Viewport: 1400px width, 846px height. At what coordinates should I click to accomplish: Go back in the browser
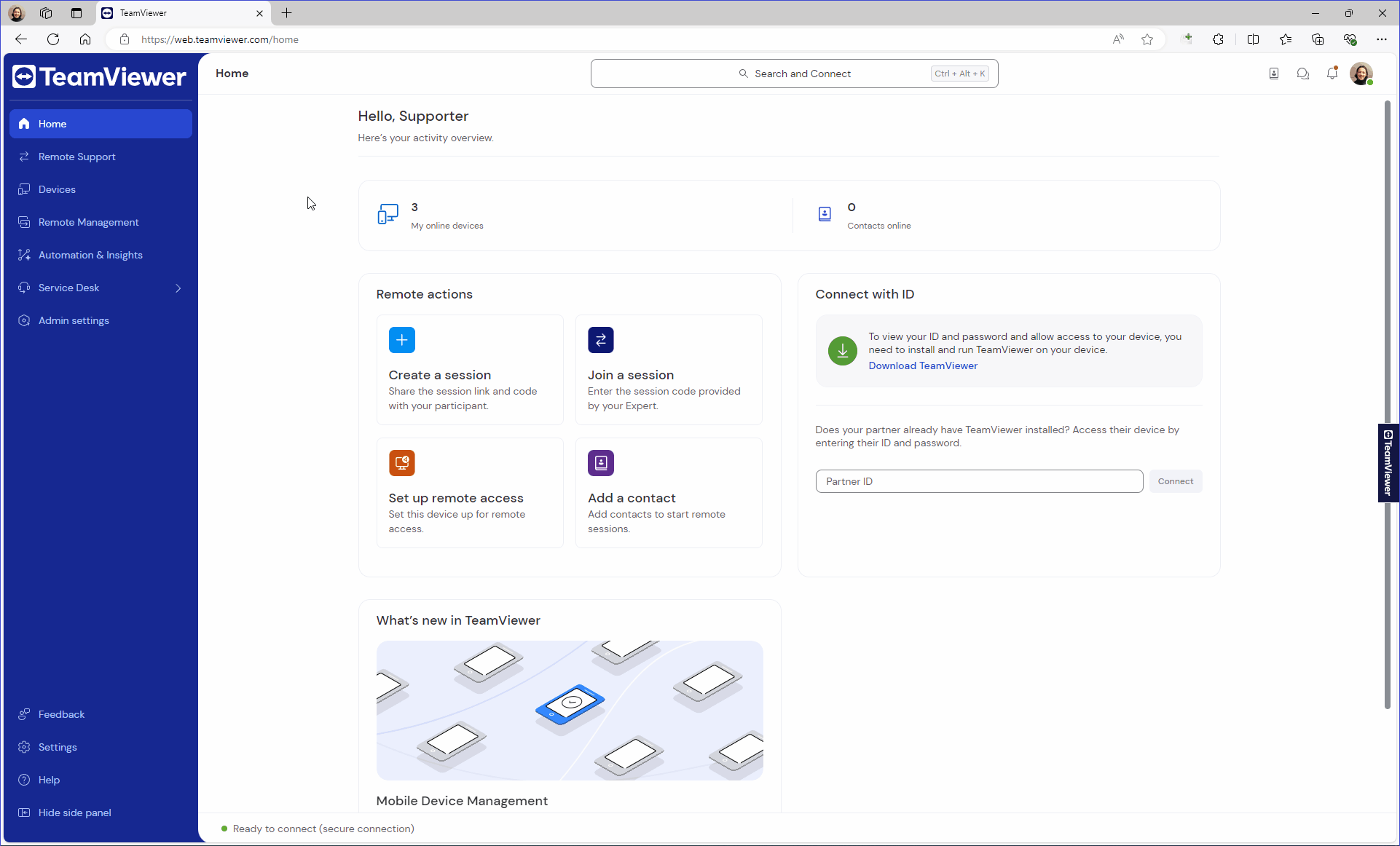pyautogui.click(x=21, y=39)
